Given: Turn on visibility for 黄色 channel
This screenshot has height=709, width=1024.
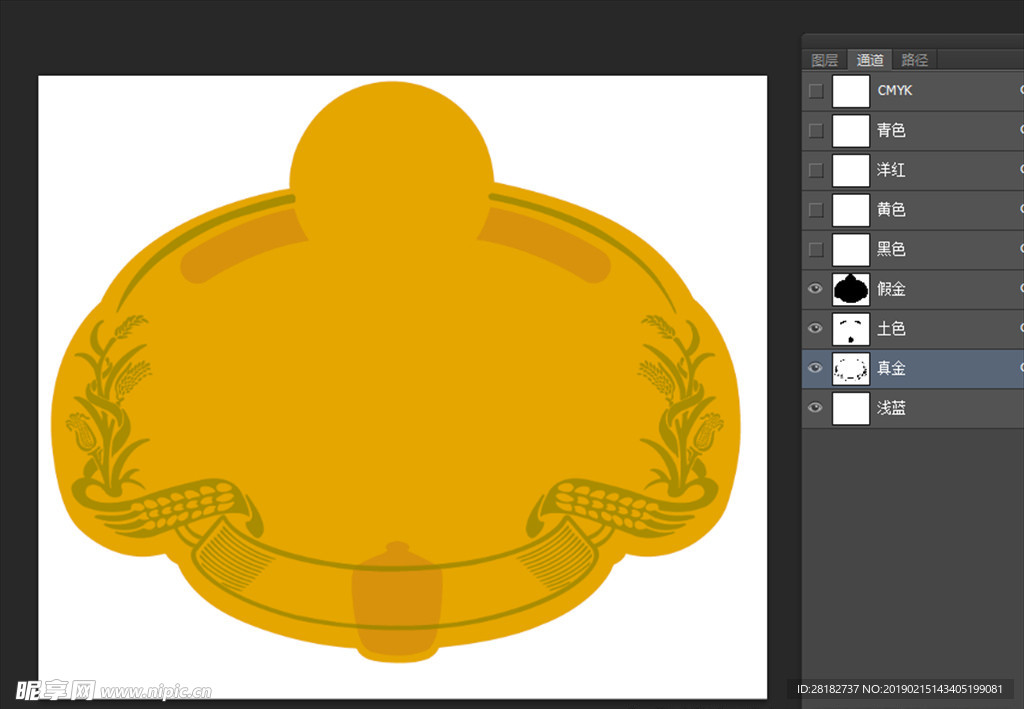Looking at the screenshot, I should [816, 210].
